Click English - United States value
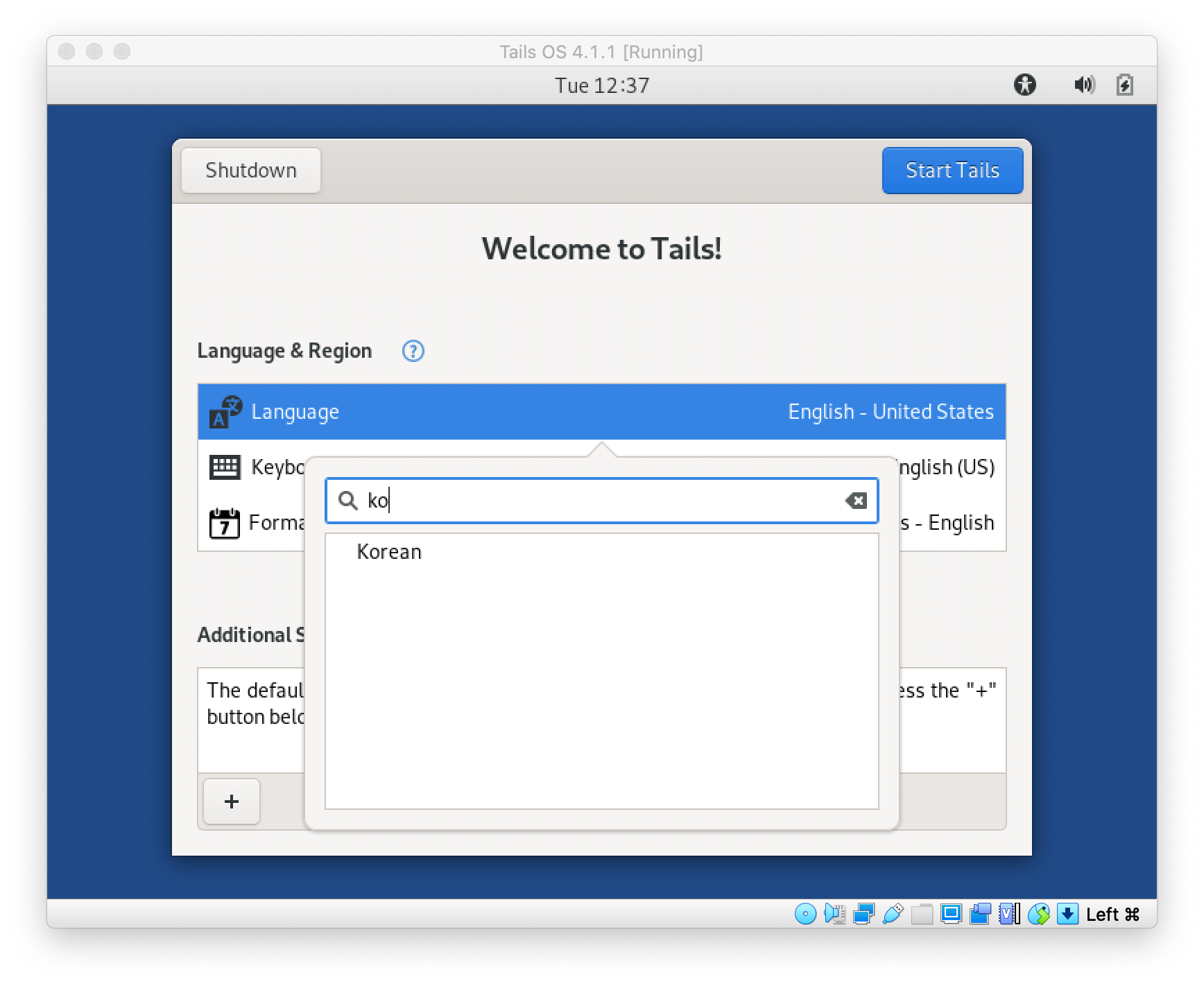The width and height of the screenshot is (1204, 986). click(x=891, y=412)
